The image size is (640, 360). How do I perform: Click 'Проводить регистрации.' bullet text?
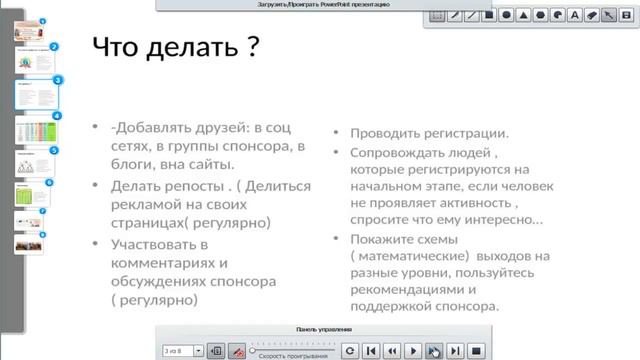(x=429, y=133)
